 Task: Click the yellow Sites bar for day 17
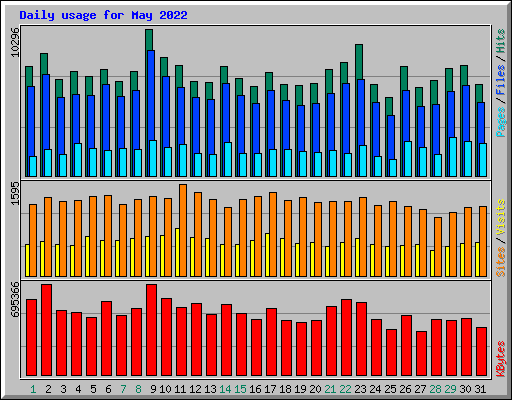point(267,255)
